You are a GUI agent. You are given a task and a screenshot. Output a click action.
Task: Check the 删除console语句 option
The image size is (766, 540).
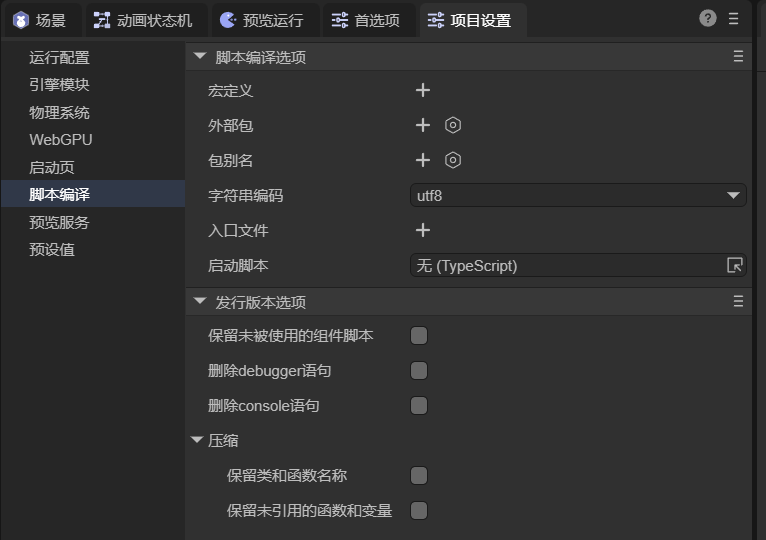(x=419, y=406)
